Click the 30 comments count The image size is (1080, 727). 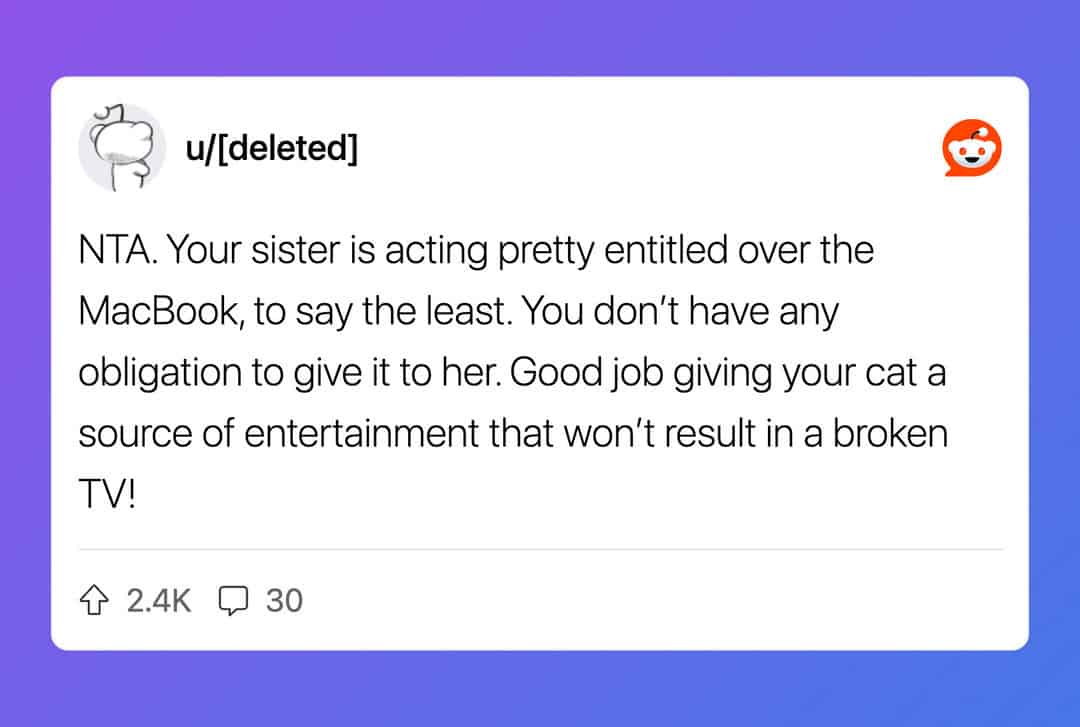284,600
